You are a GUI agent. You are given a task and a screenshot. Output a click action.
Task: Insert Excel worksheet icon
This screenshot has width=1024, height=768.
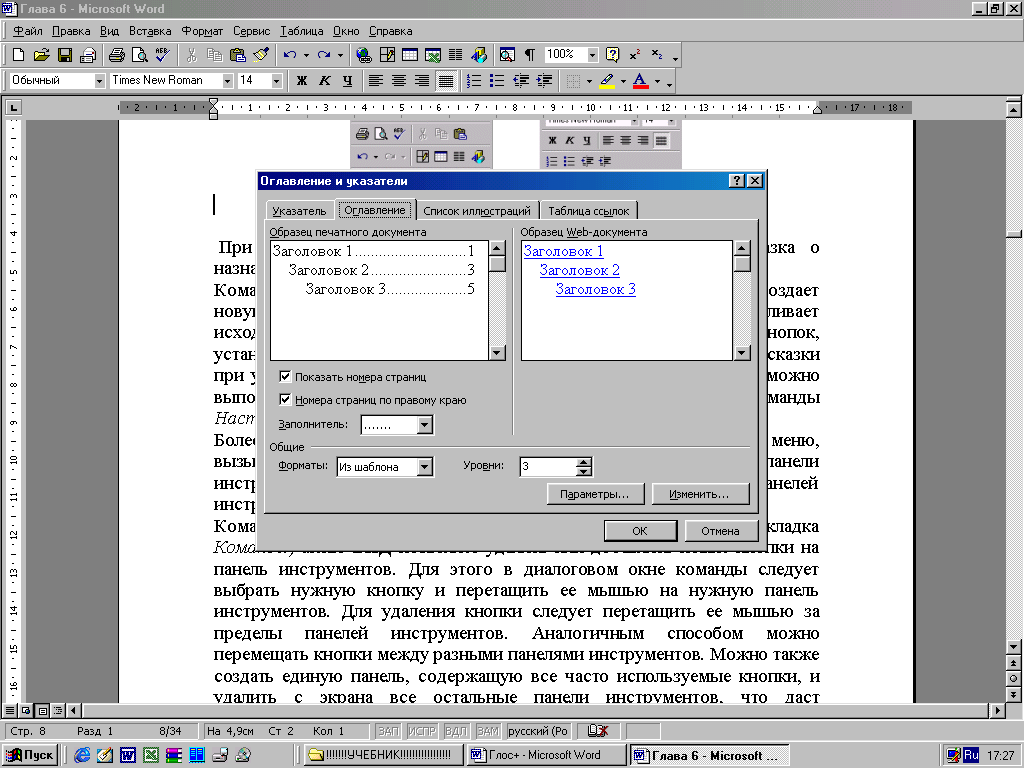pyautogui.click(x=433, y=55)
